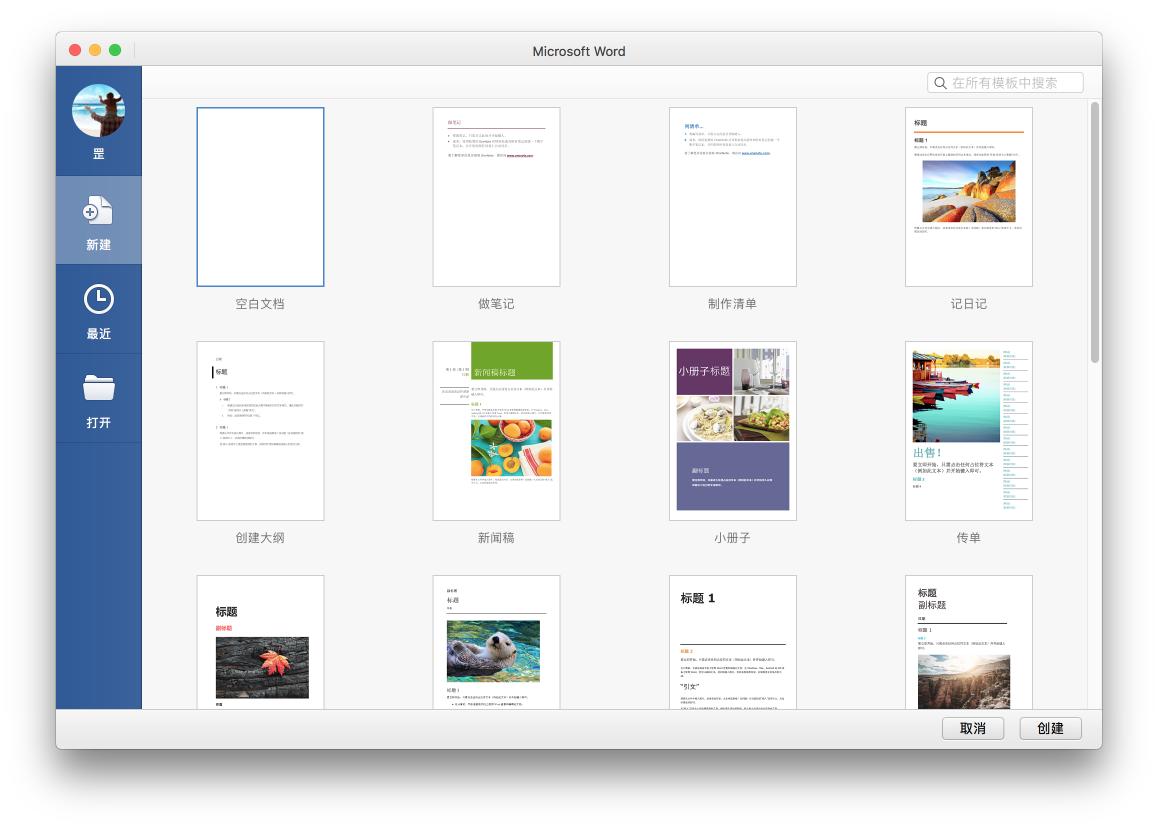Pick the 小册子 brochure template
The width and height of the screenshot is (1158, 829).
coord(732,431)
